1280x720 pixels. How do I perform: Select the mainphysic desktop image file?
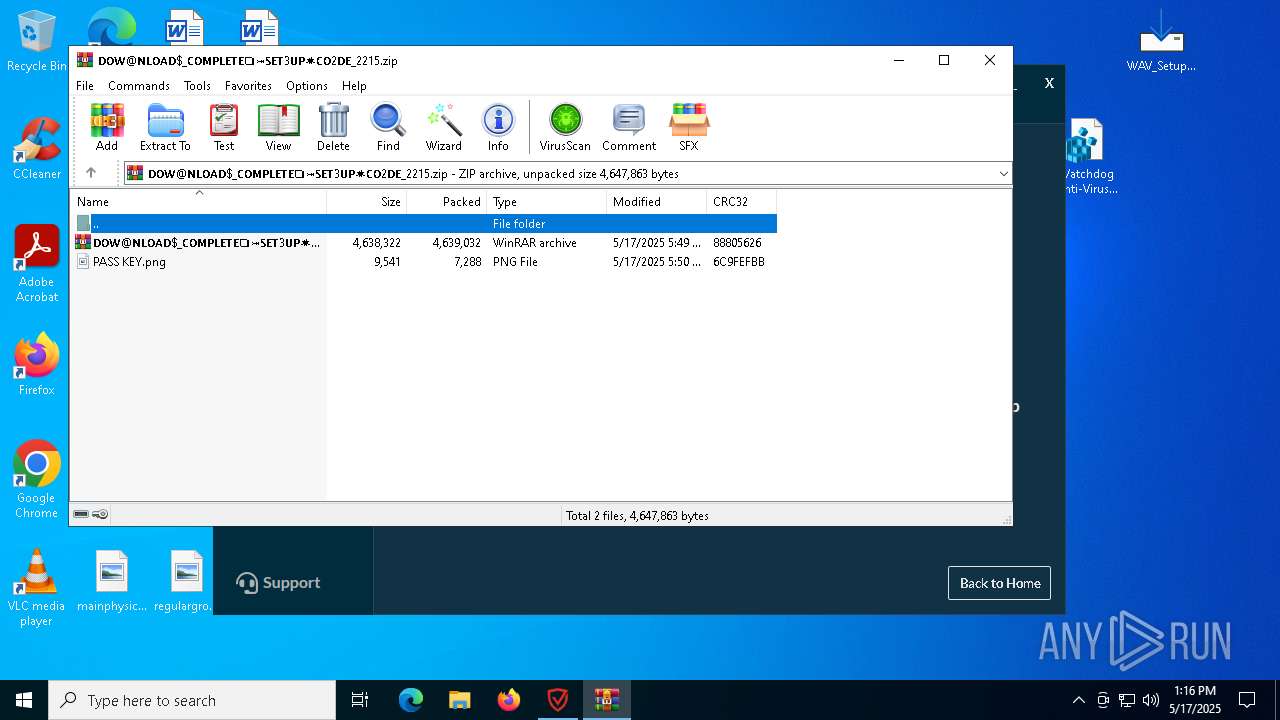[x=112, y=581]
